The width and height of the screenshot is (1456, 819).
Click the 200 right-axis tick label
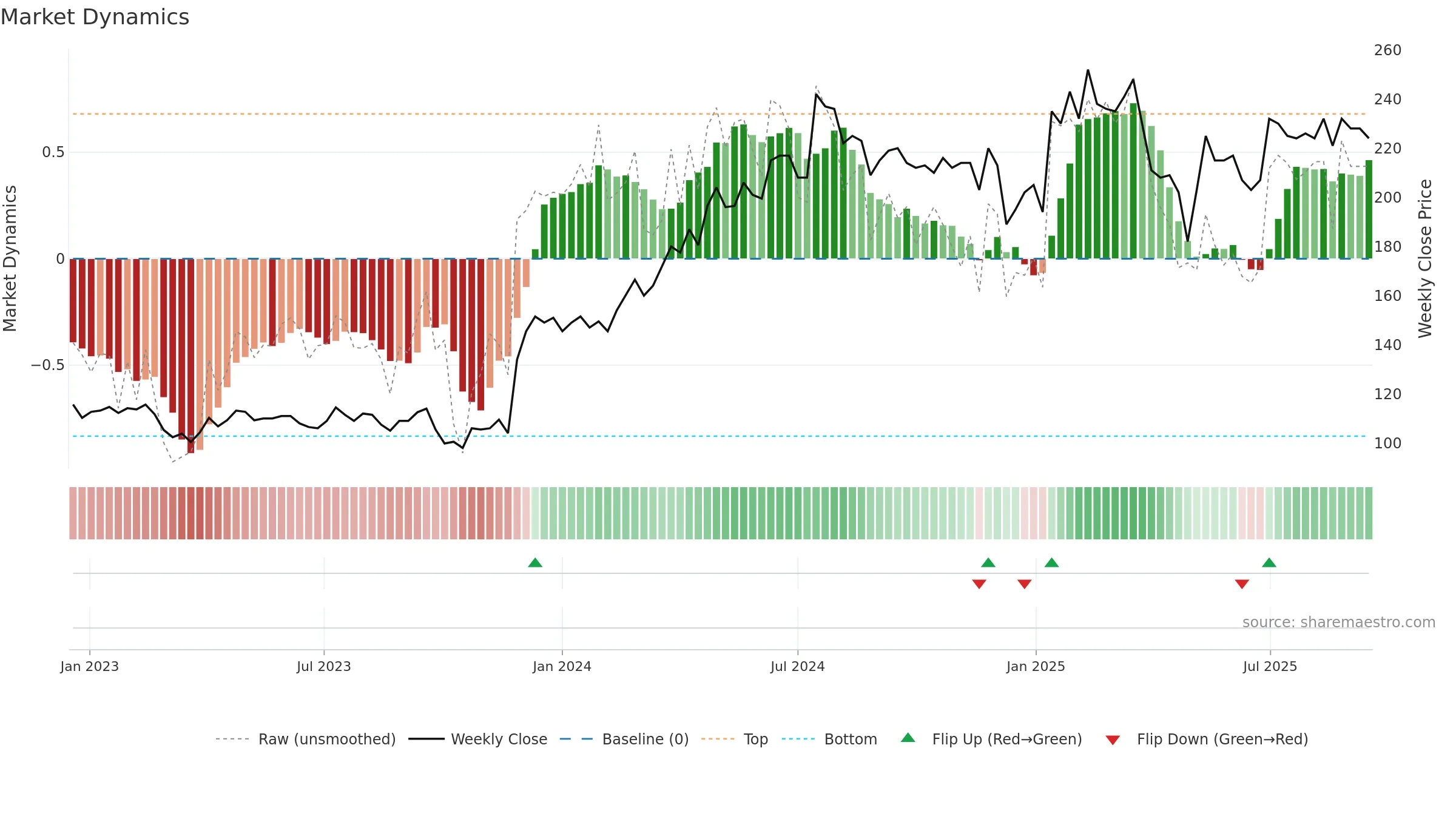coord(1388,198)
